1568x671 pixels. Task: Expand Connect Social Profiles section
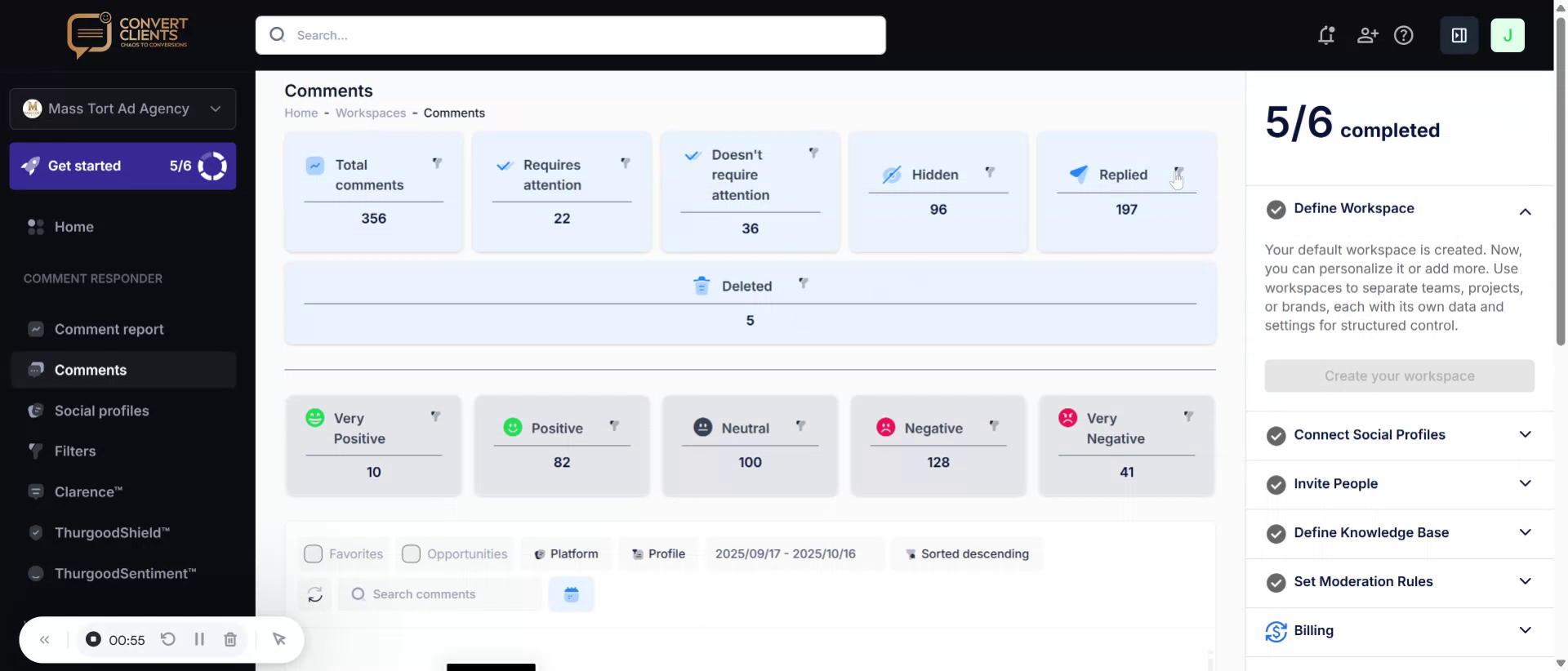click(x=1525, y=434)
